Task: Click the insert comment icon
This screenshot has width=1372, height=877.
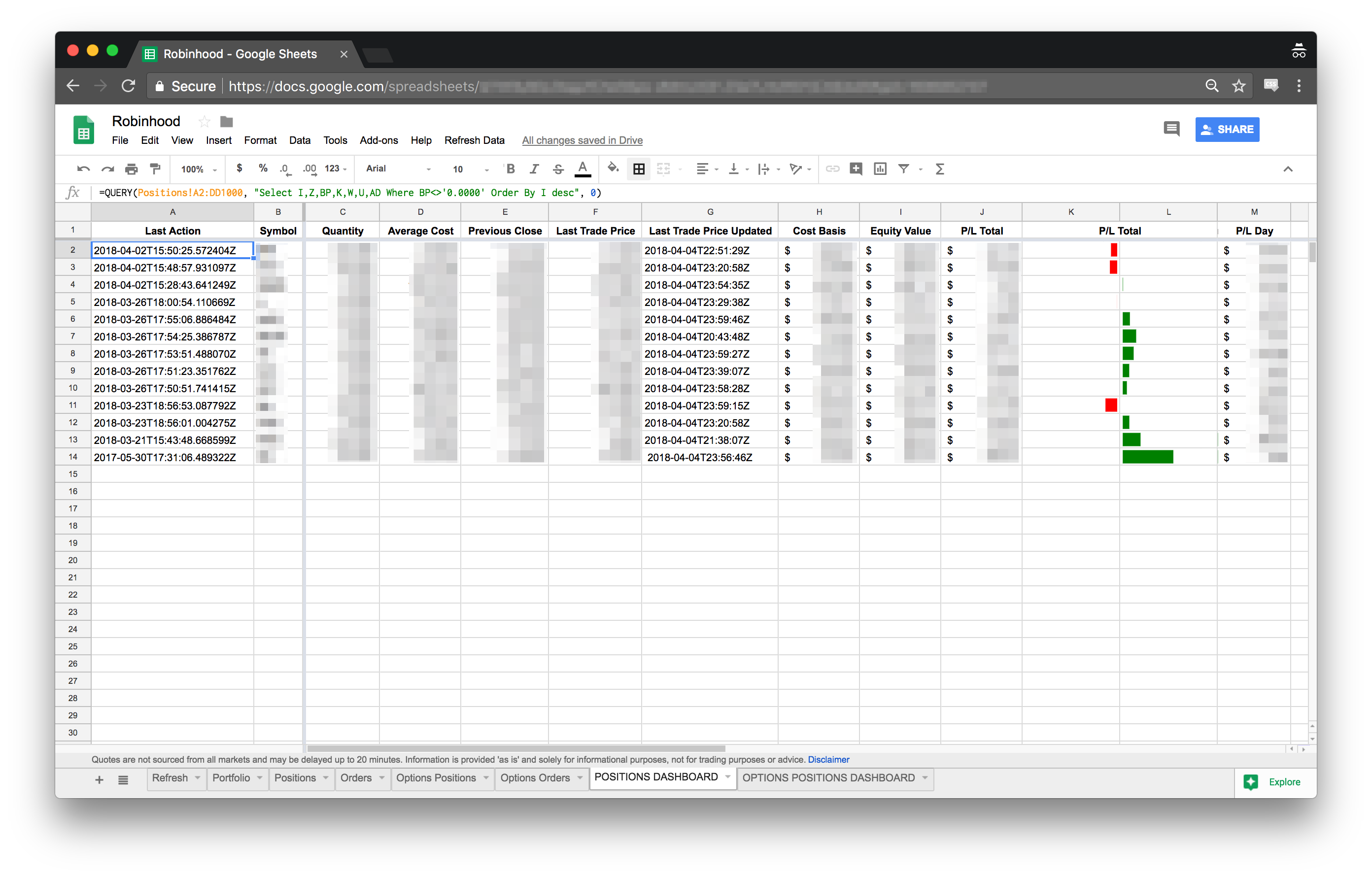Action: [855, 169]
